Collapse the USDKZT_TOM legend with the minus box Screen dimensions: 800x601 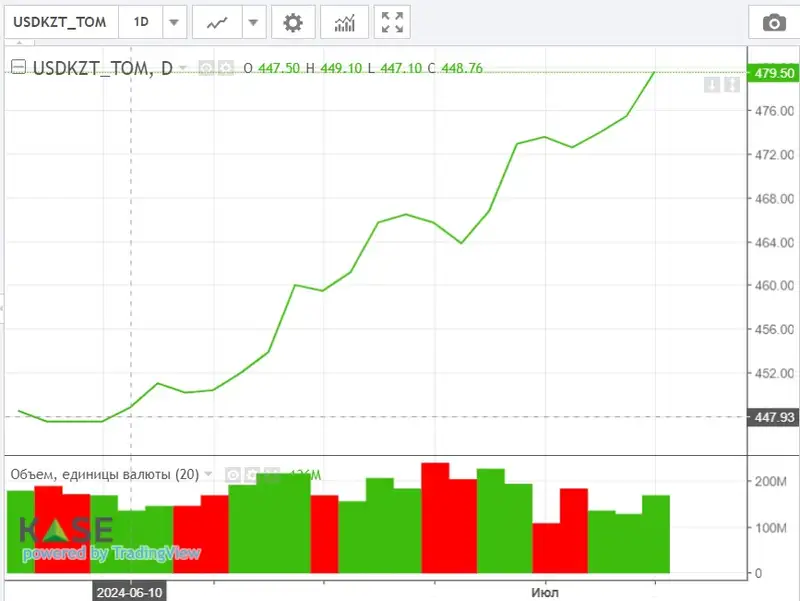[x=18, y=68]
